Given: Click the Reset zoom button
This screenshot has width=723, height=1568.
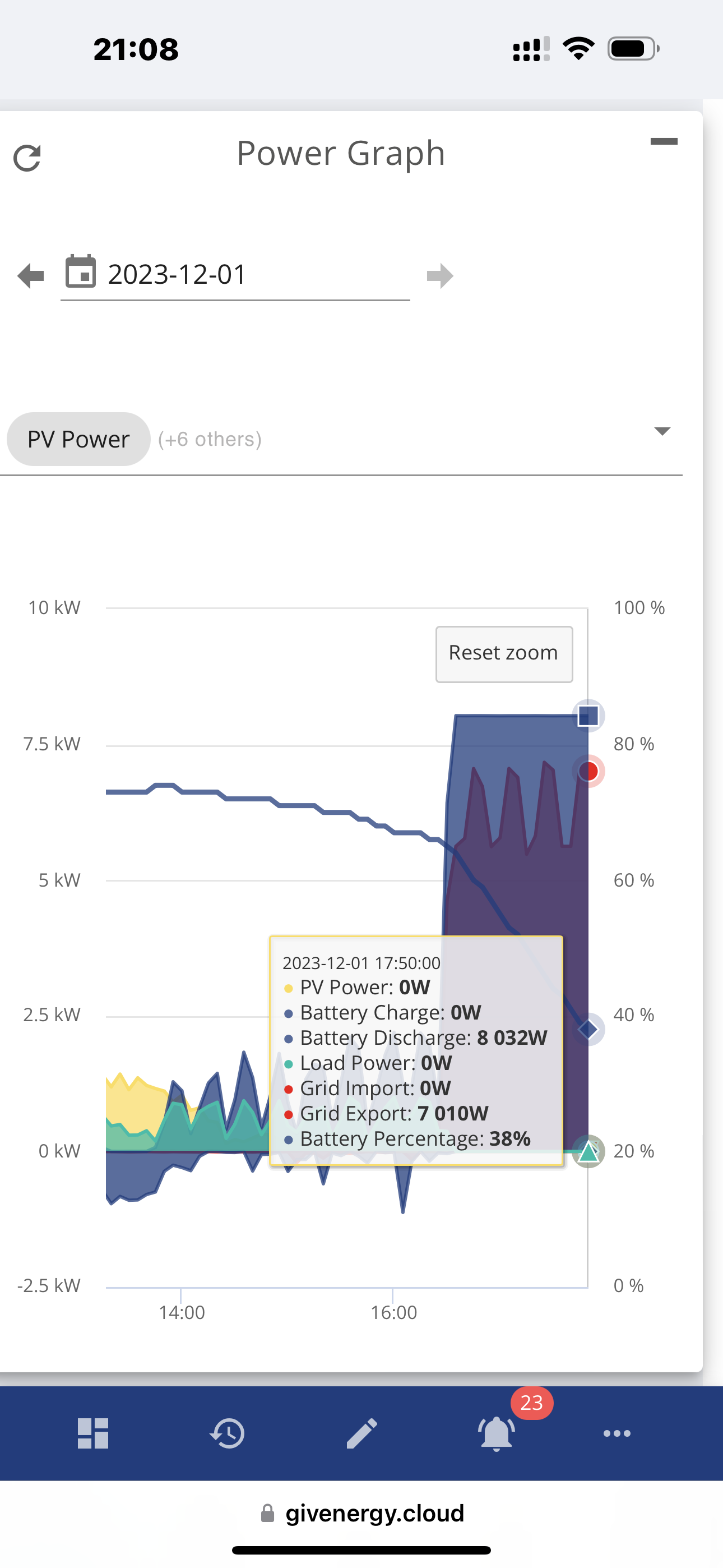Looking at the screenshot, I should pyautogui.click(x=504, y=654).
